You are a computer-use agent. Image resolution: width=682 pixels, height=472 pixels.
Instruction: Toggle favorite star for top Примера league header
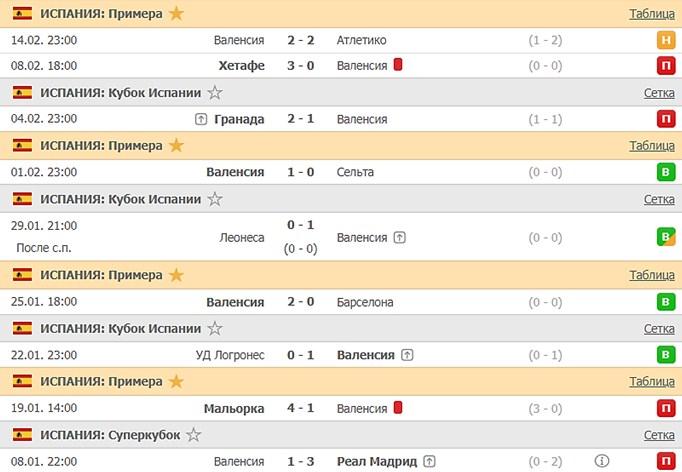(177, 14)
